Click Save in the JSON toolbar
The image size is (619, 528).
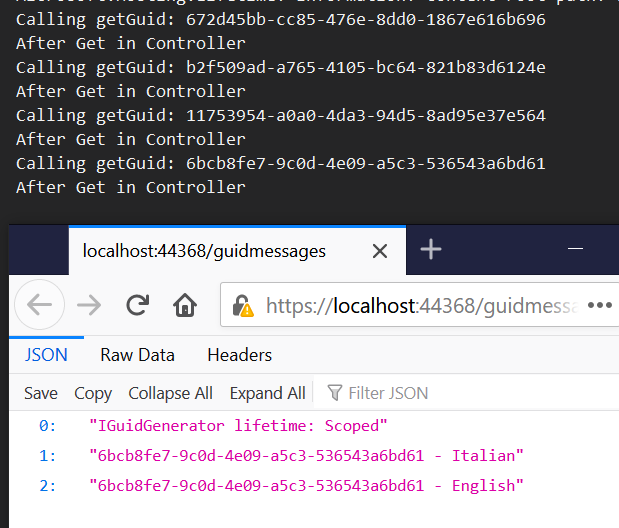pos(41,393)
